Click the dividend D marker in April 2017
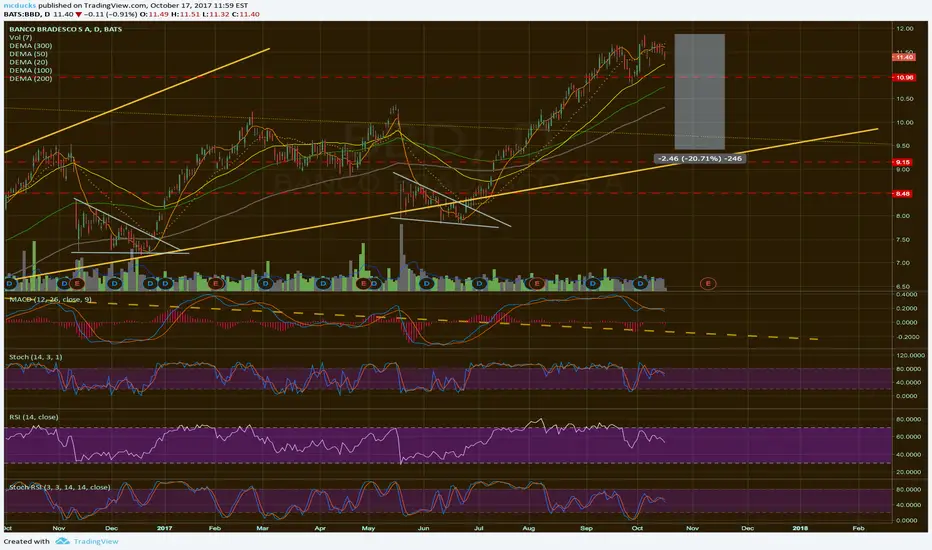 coord(323,284)
